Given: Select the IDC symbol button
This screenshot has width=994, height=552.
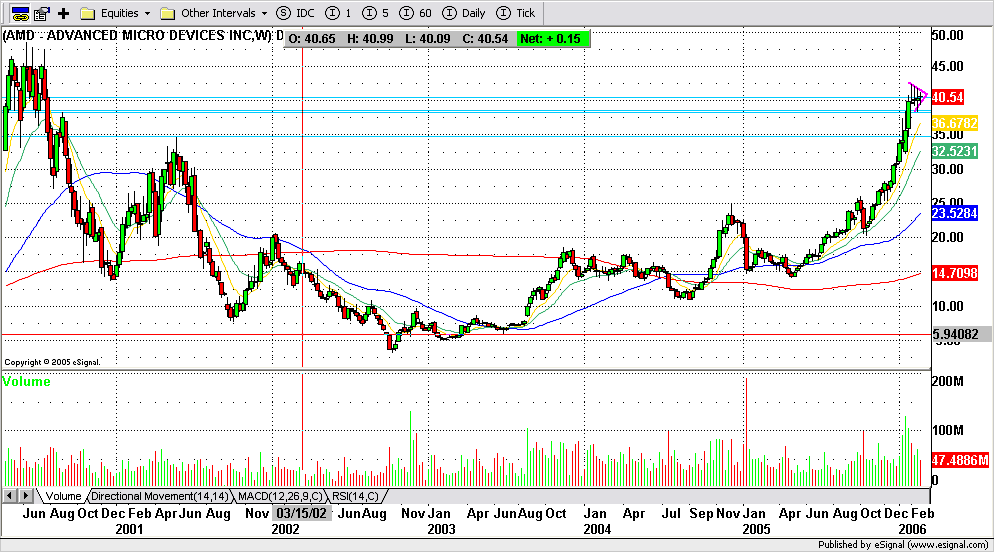Looking at the screenshot, I should (296, 13).
